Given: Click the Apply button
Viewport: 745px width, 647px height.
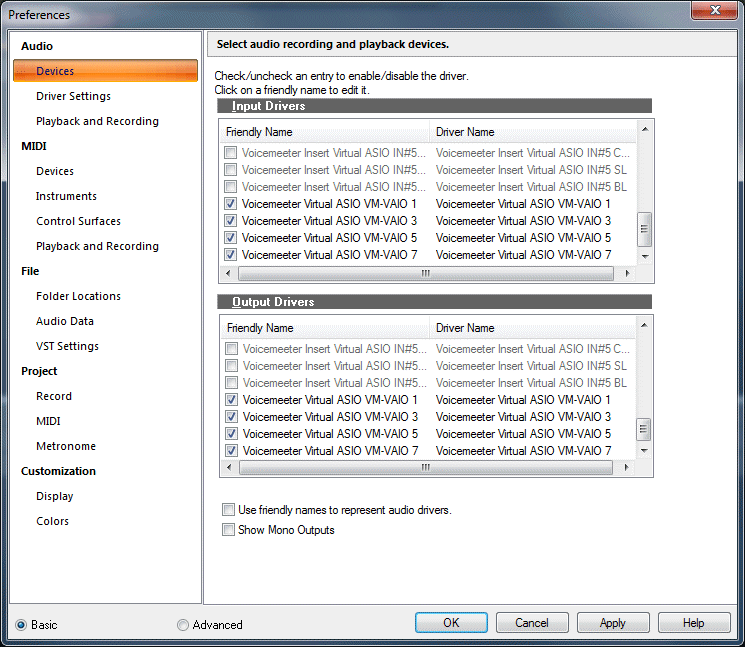Looking at the screenshot, I should [x=613, y=623].
